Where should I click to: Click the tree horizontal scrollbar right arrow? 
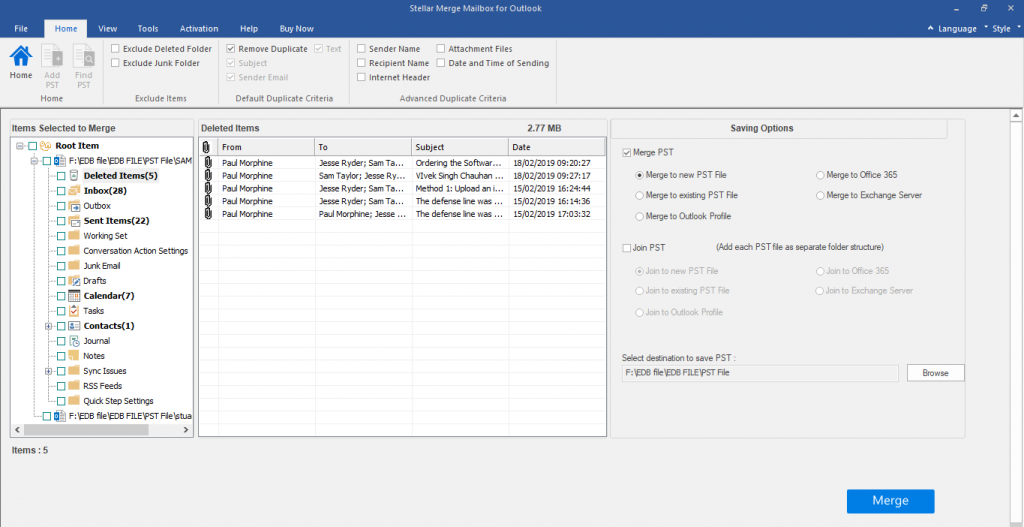click(x=185, y=430)
